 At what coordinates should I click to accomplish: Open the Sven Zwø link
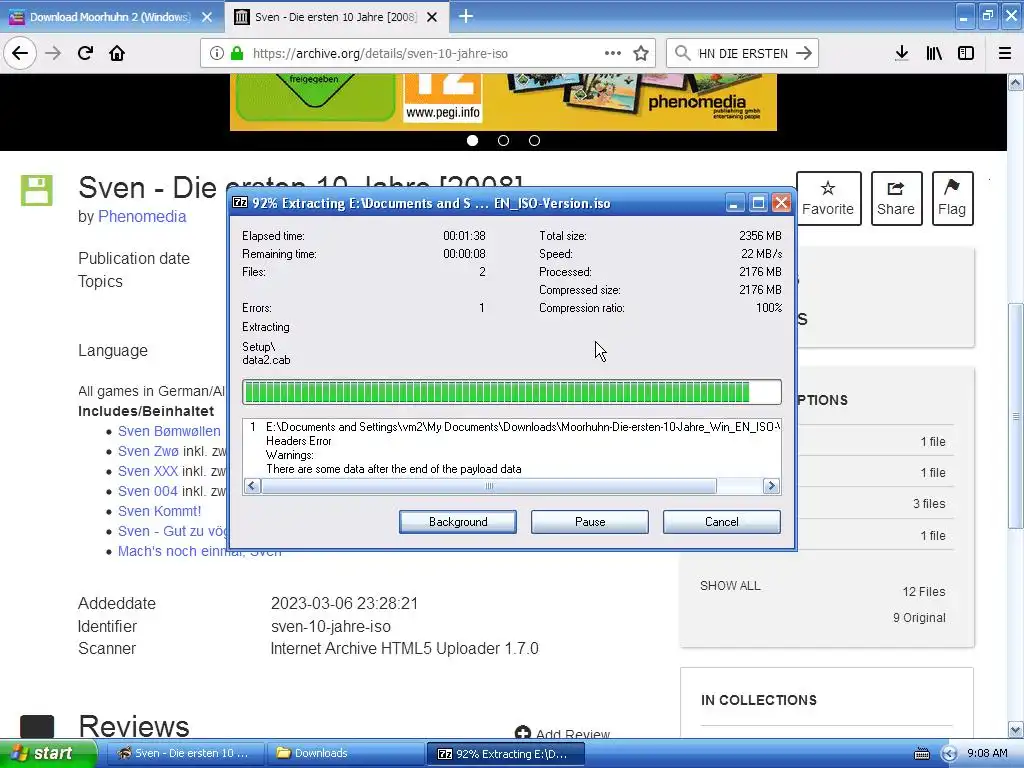[148, 451]
